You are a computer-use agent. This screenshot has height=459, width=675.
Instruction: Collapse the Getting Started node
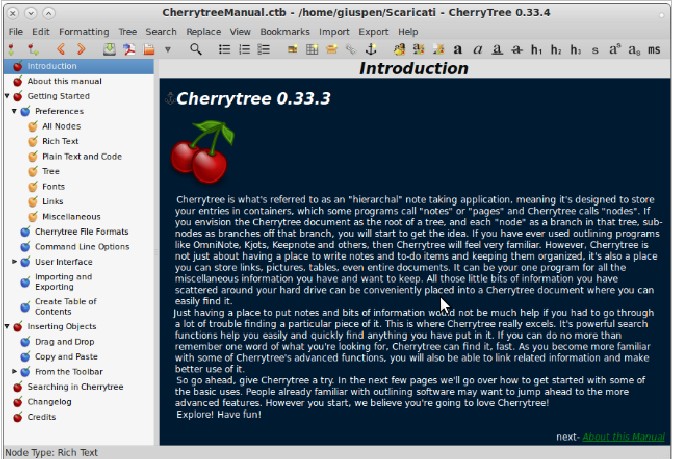[7, 96]
